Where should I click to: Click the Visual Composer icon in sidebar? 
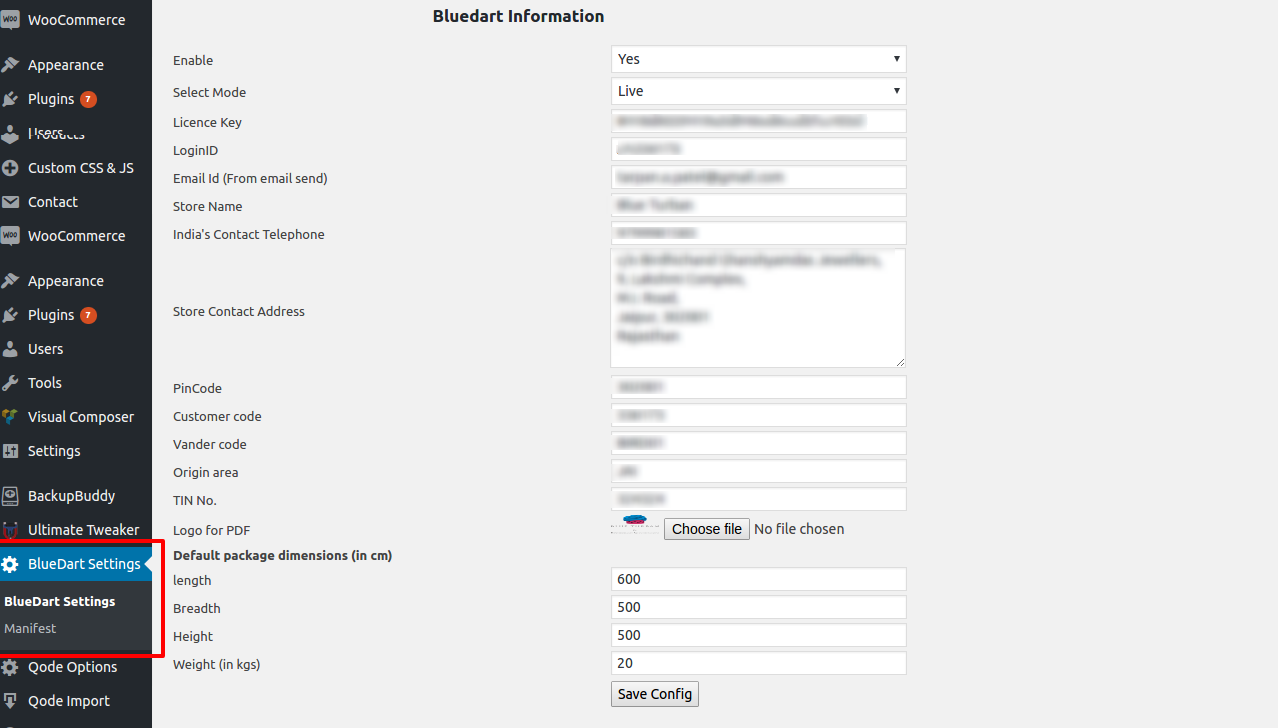pos(10,417)
